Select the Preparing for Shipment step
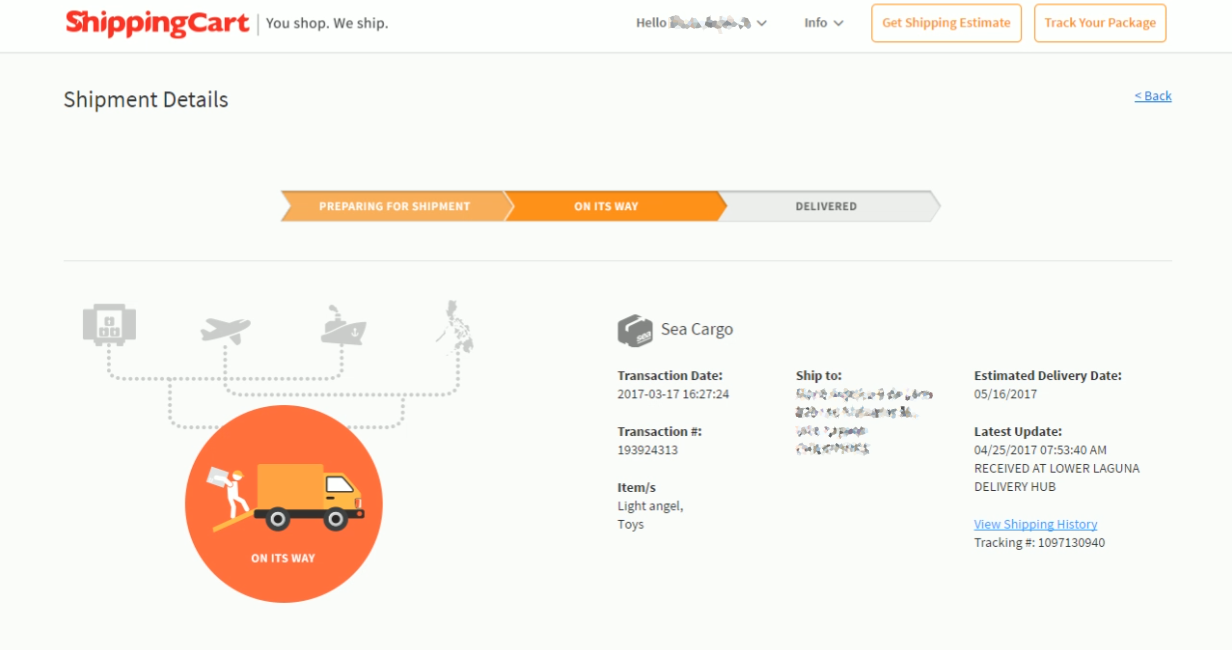 (394, 206)
